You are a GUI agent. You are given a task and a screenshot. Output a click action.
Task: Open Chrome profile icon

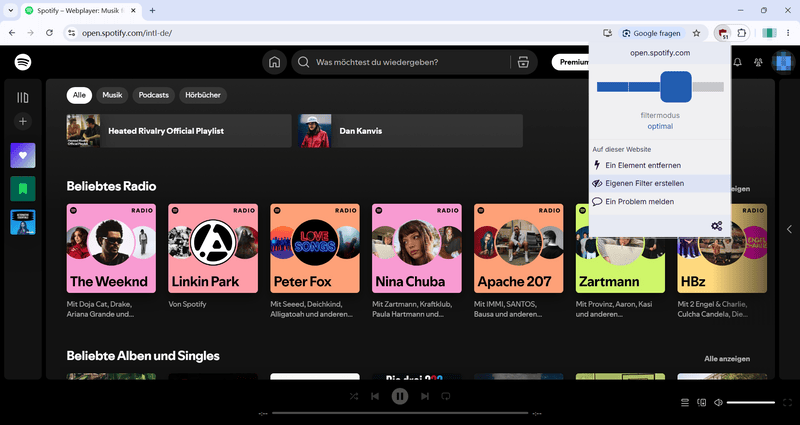pyautogui.click(x=769, y=33)
